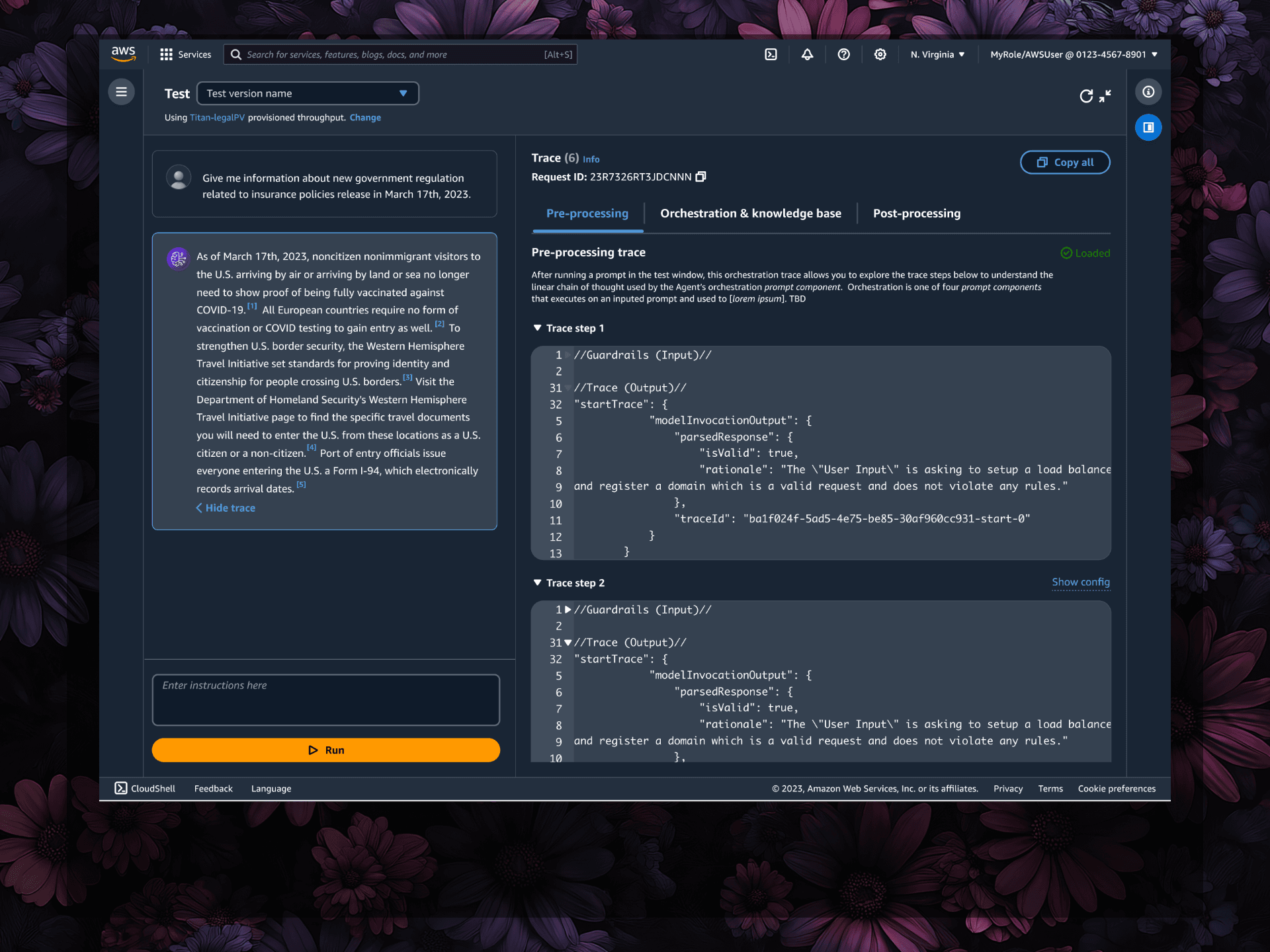
Task: Click the Language footer link
Action: tap(271, 789)
